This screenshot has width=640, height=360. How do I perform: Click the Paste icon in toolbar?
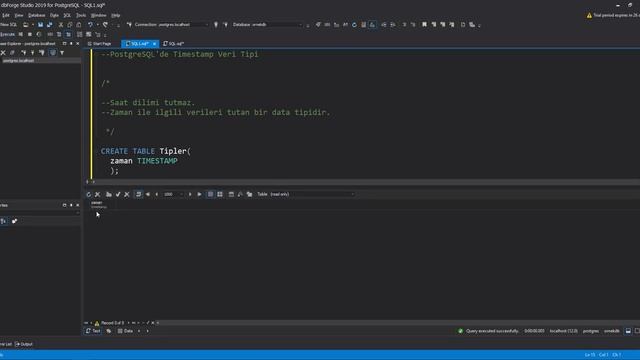pyautogui.click(x=79, y=25)
